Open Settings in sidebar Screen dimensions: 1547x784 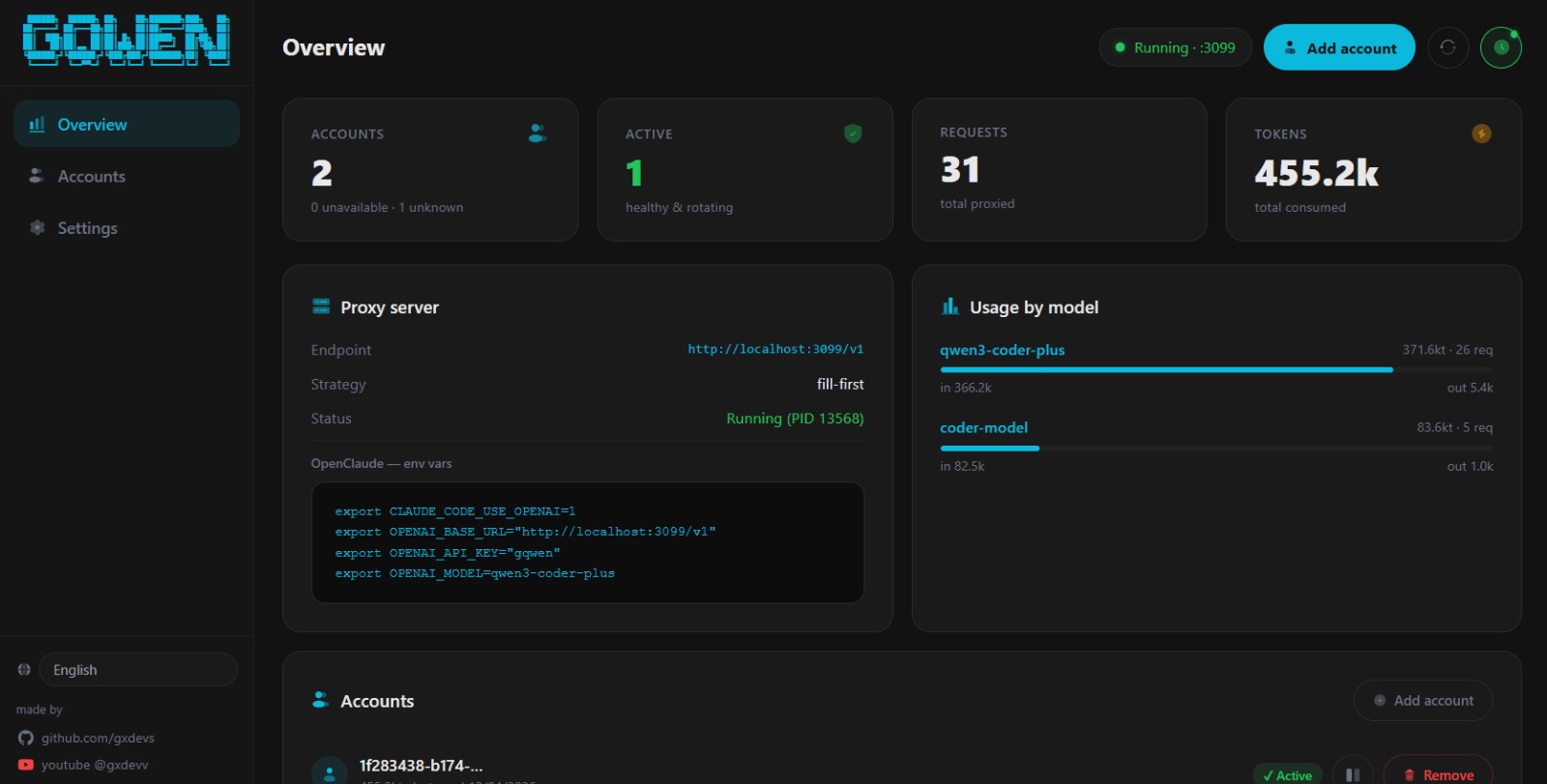click(x=127, y=228)
